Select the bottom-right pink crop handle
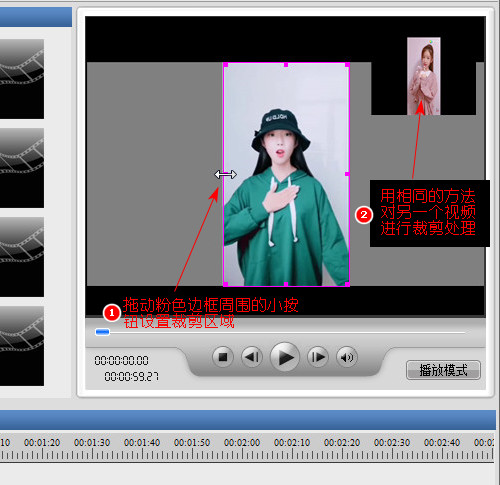 (347, 284)
